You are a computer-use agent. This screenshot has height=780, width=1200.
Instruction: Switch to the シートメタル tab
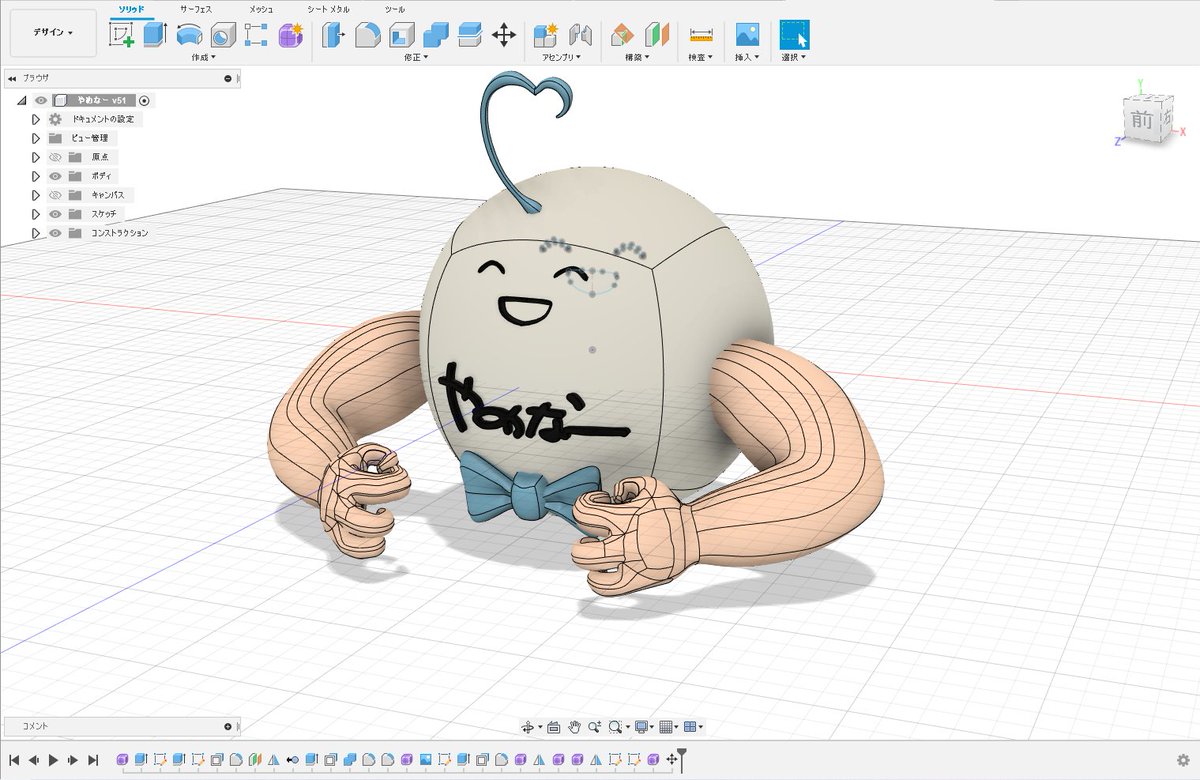[328, 8]
